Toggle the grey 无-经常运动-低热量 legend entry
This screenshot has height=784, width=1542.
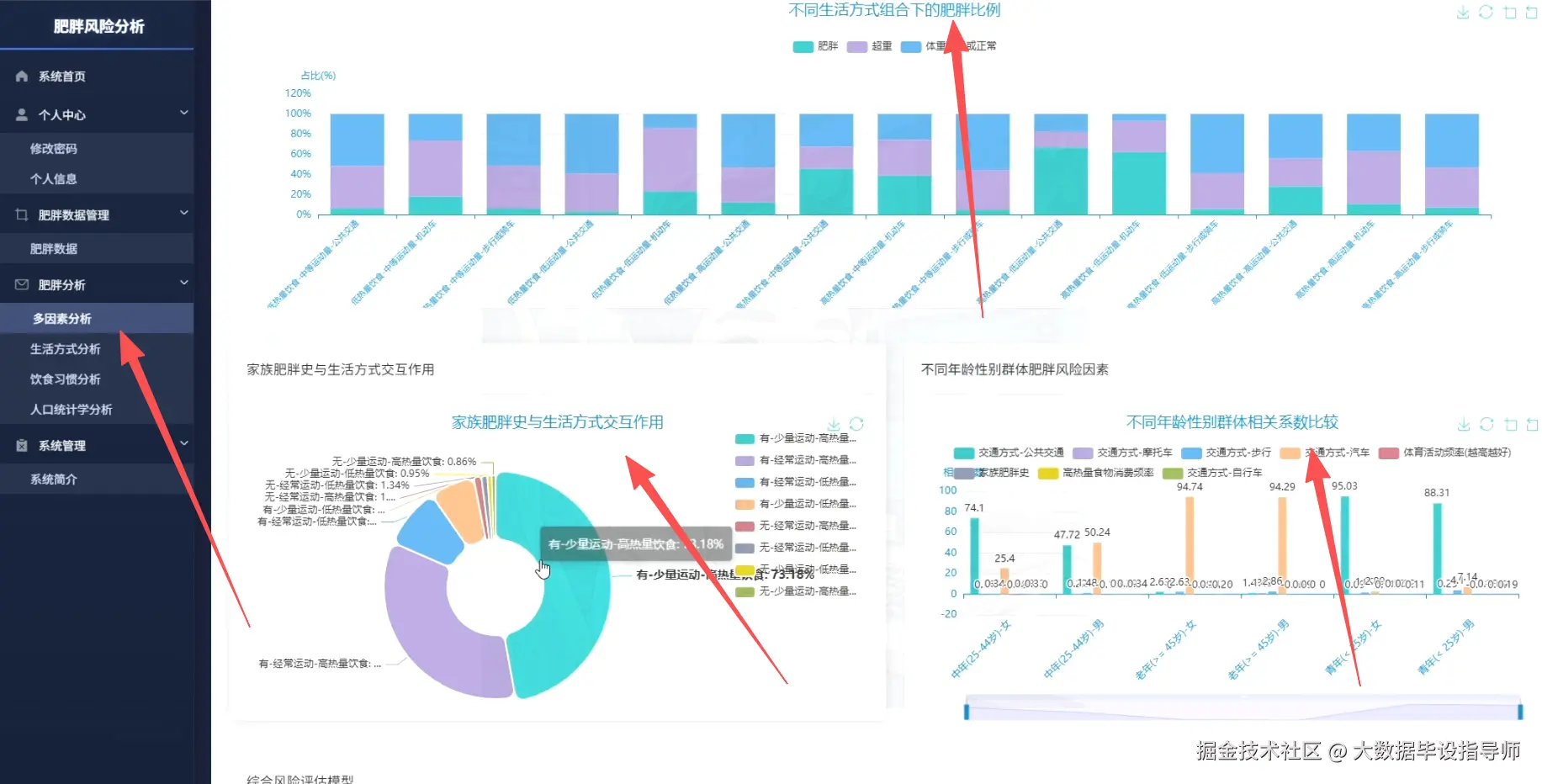(x=795, y=548)
